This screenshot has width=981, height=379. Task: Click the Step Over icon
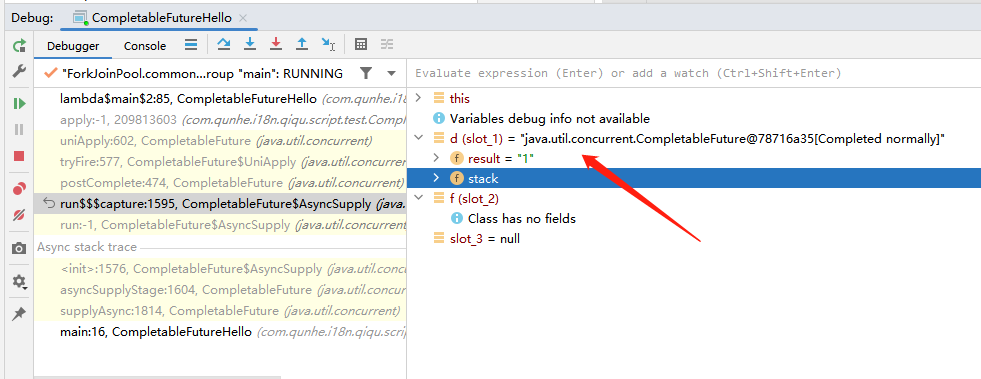point(223,44)
